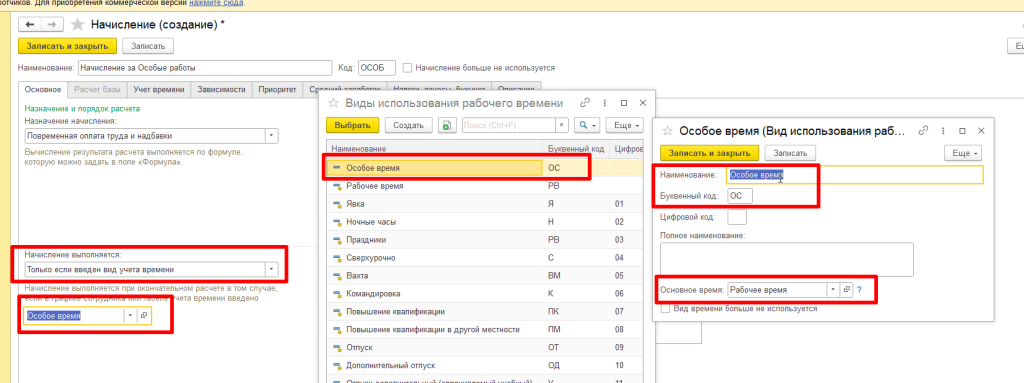Select the Вахта row

click(x=484, y=276)
